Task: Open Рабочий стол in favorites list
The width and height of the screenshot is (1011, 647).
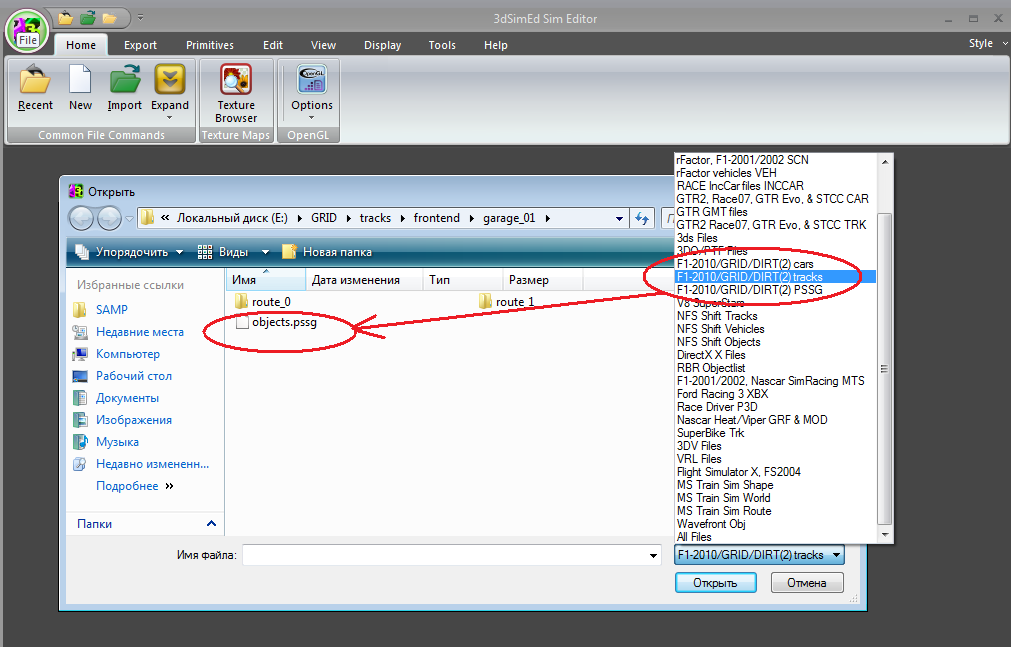Action: click(x=133, y=375)
